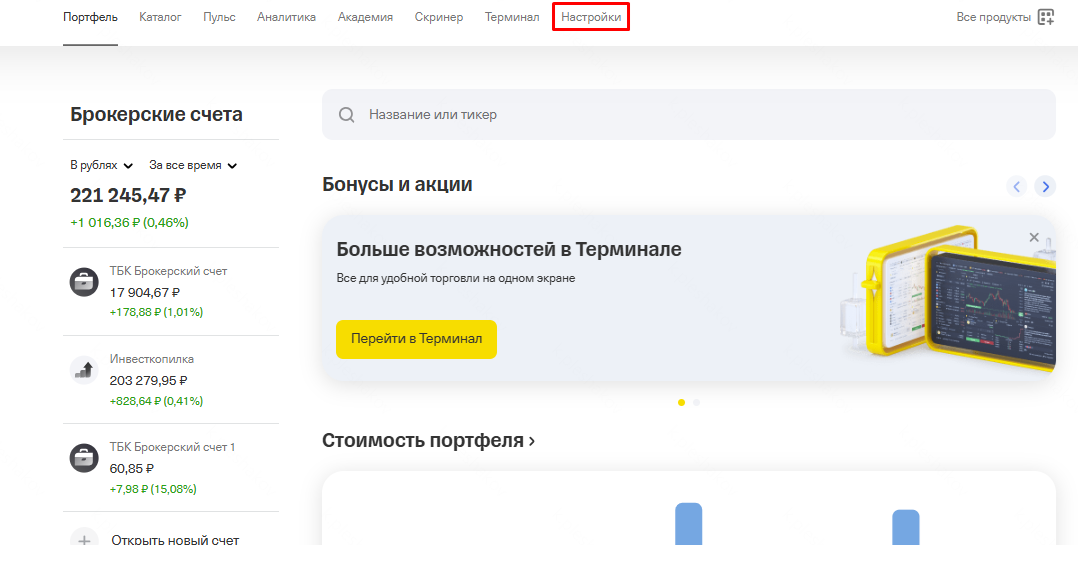Select the second carousel dot indicator
The height and width of the screenshot is (582, 1078).
click(x=697, y=402)
